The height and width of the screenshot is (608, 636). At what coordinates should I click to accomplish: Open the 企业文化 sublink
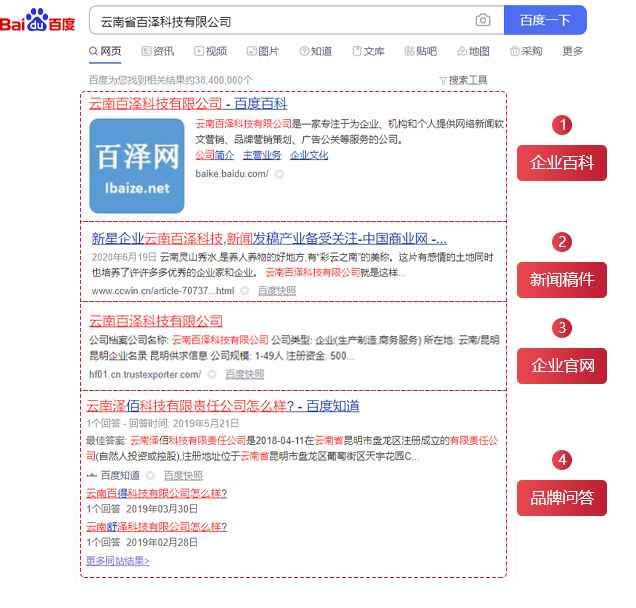coord(309,155)
